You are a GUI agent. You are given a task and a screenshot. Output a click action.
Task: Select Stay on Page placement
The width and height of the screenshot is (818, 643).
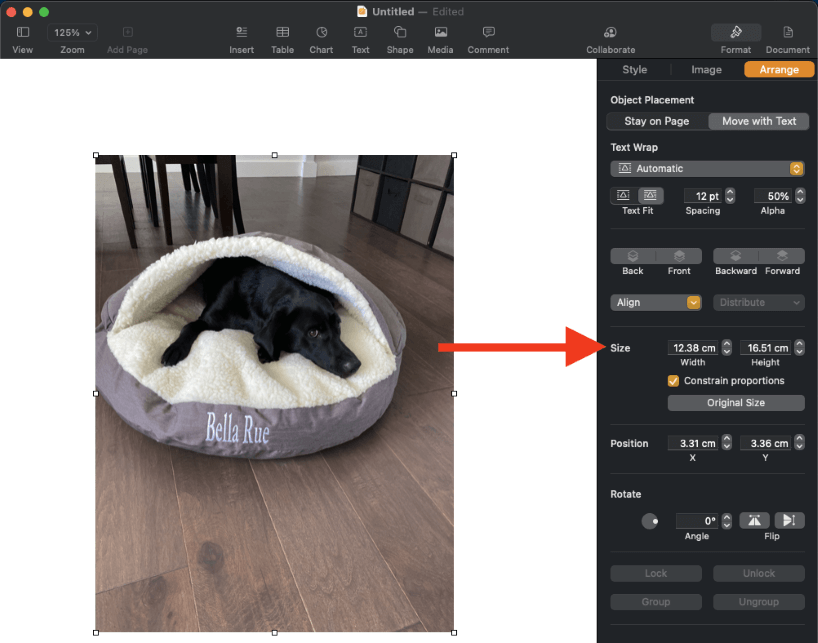click(656, 121)
